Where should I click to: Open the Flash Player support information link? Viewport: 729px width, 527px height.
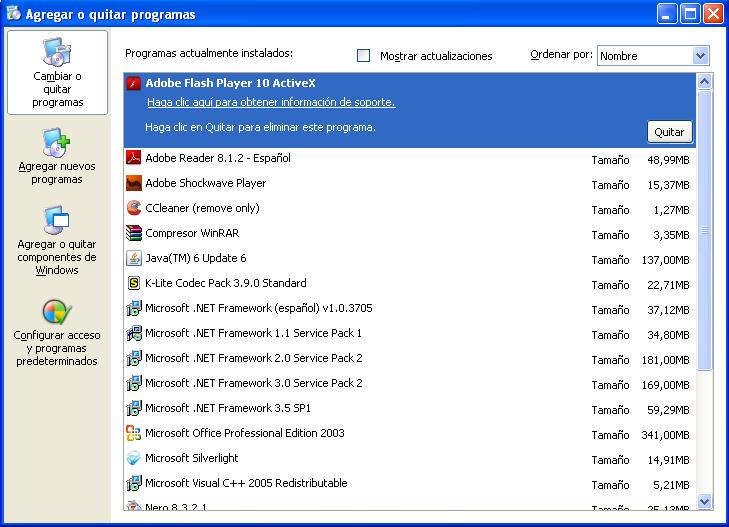tap(270, 103)
